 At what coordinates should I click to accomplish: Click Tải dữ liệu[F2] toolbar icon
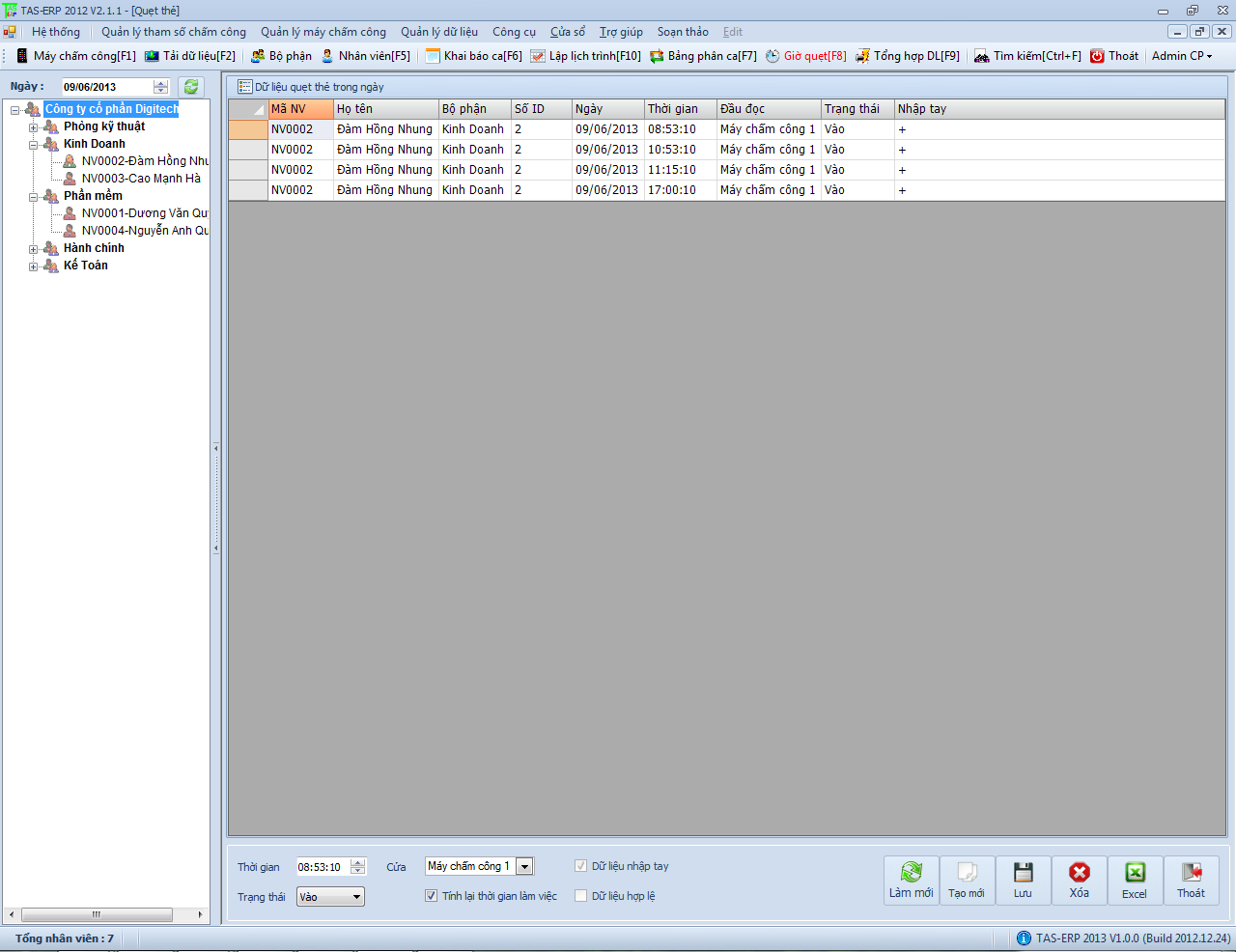coord(152,56)
